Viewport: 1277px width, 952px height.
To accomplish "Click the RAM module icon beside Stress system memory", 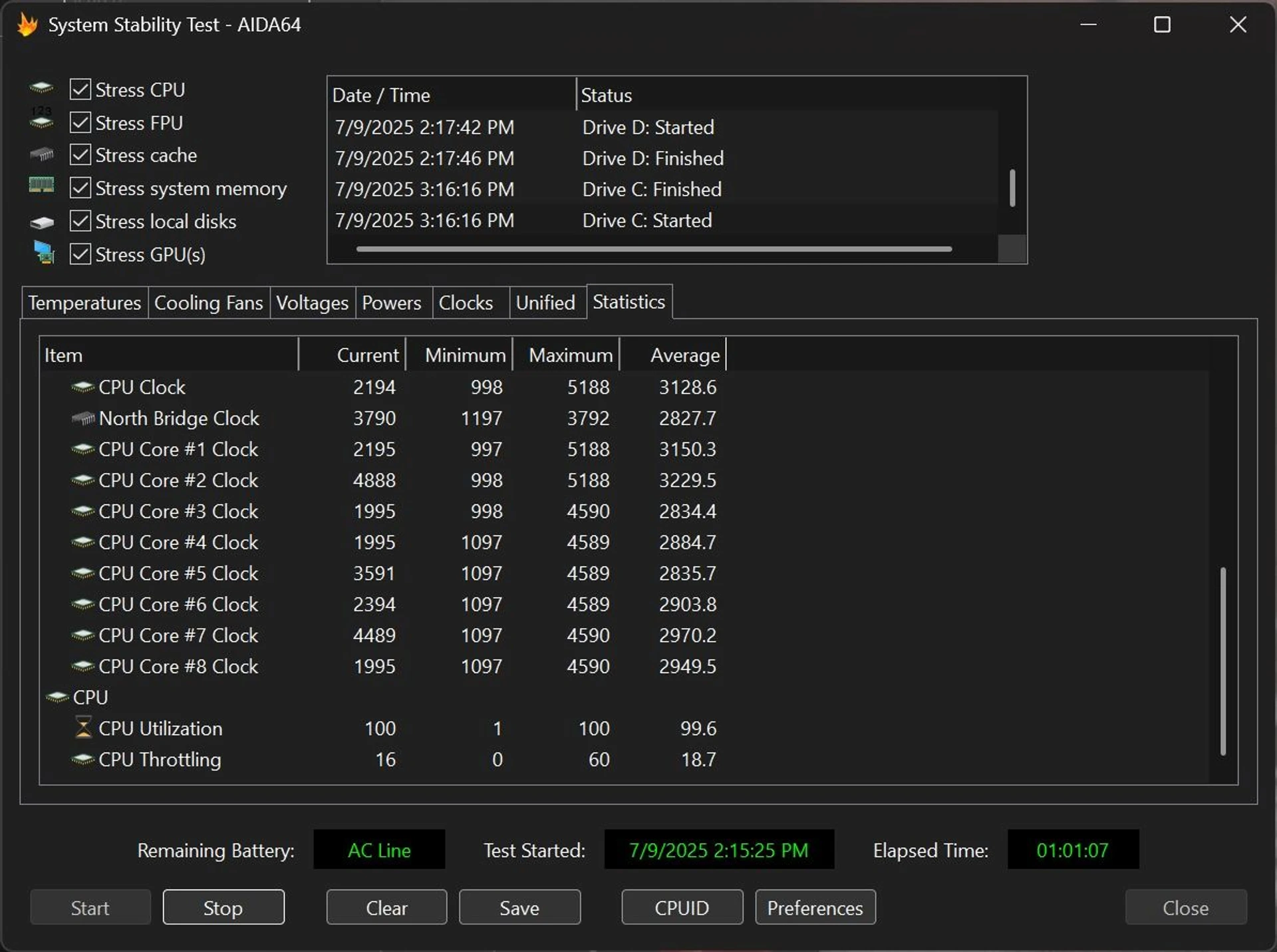I will point(41,185).
